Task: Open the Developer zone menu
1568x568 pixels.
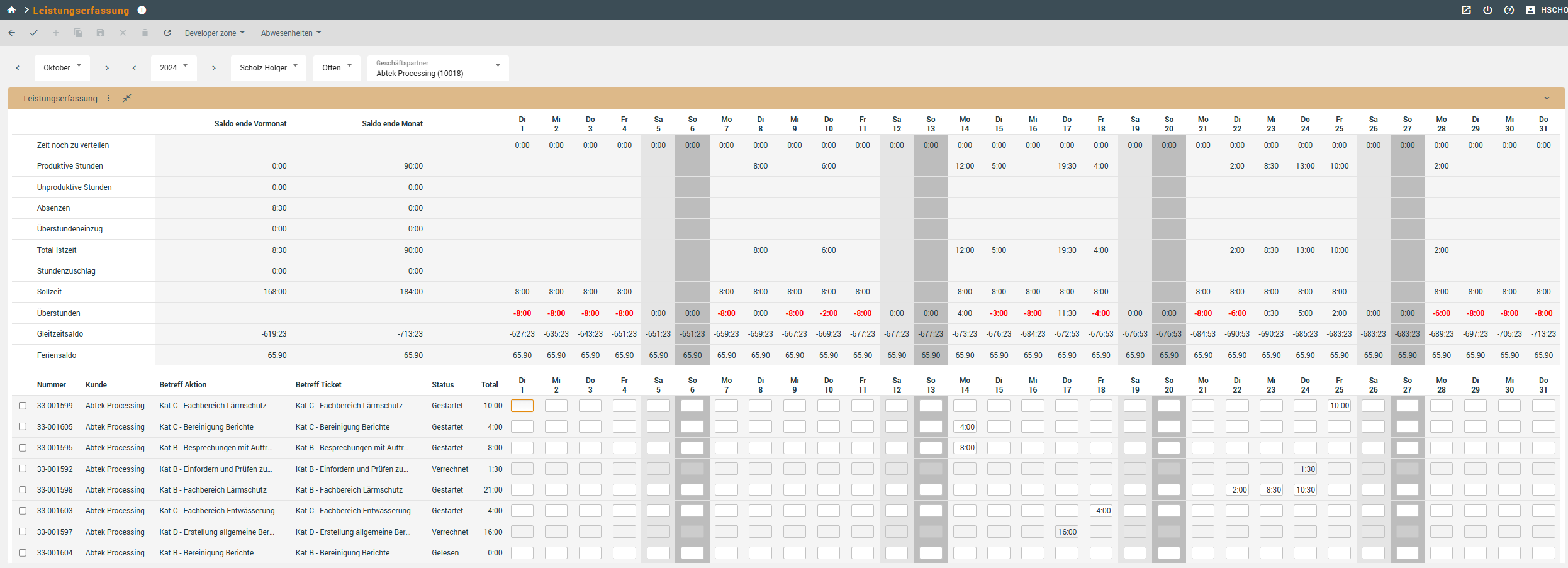Action: tap(214, 33)
